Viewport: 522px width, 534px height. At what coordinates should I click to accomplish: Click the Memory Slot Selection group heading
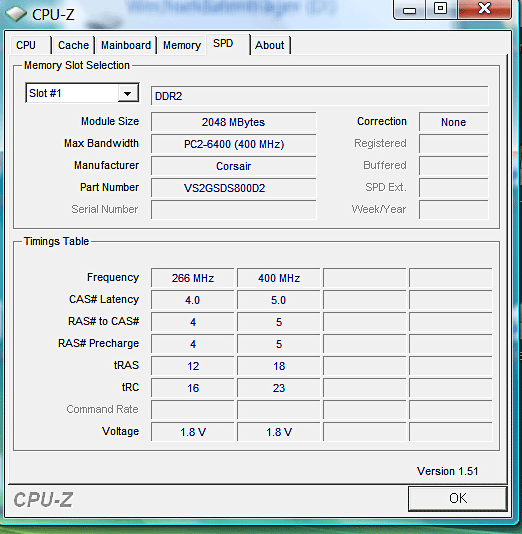(77, 65)
